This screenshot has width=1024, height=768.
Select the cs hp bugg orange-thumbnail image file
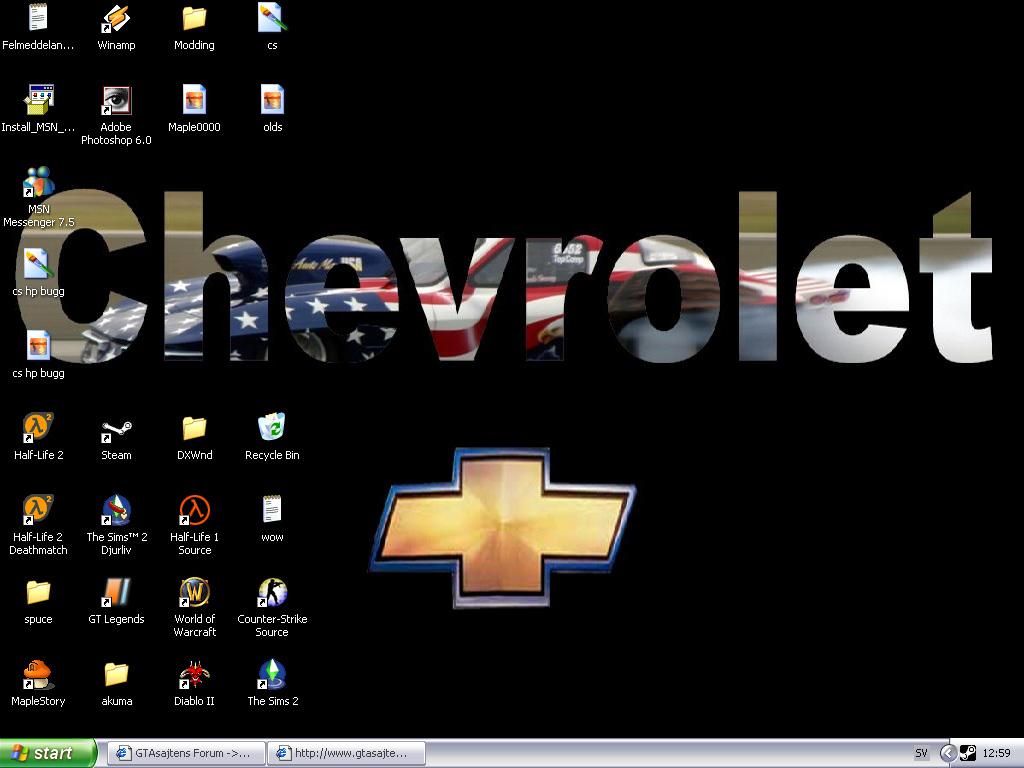coord(39,346)
